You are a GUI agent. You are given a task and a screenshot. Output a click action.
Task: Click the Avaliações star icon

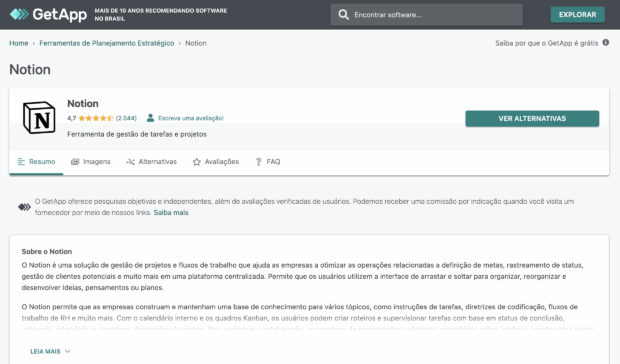[x=197, y=162]
